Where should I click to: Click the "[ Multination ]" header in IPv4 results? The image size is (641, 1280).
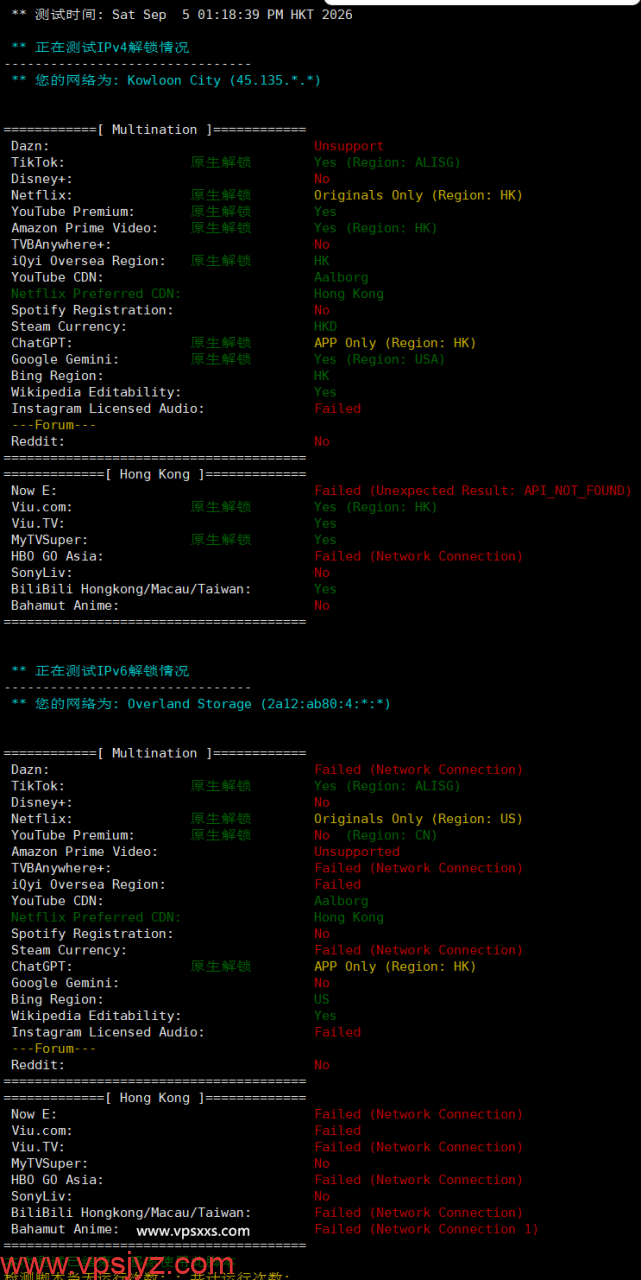tap(155, 130)
